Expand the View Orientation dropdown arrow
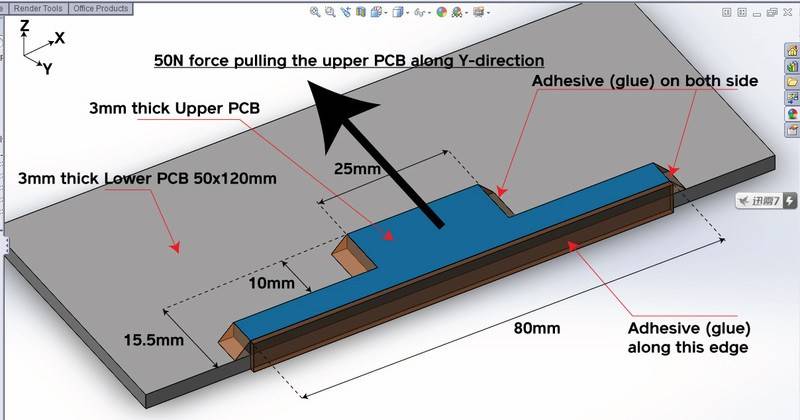This screenshot has height=420, width=800. pyautogui.click(x=384, y=13)
